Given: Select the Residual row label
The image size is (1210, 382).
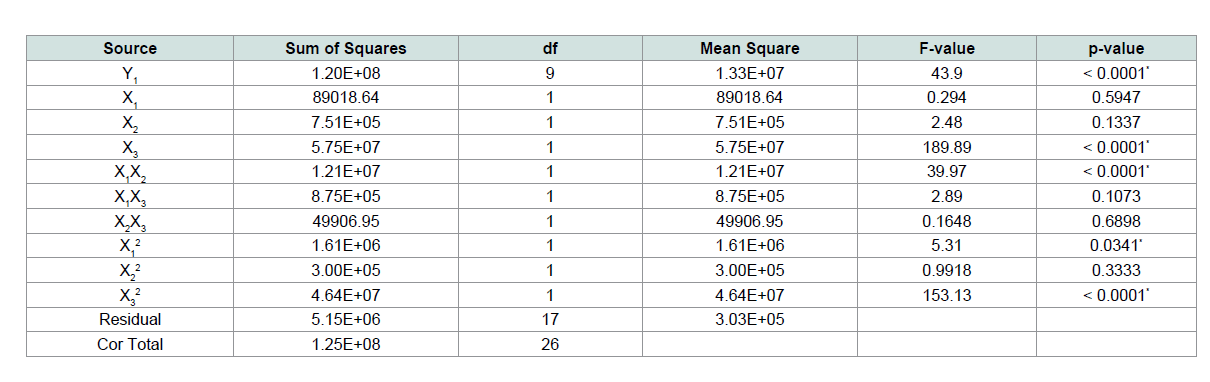Looking at the screenshot, I should [x=130, y=319].
